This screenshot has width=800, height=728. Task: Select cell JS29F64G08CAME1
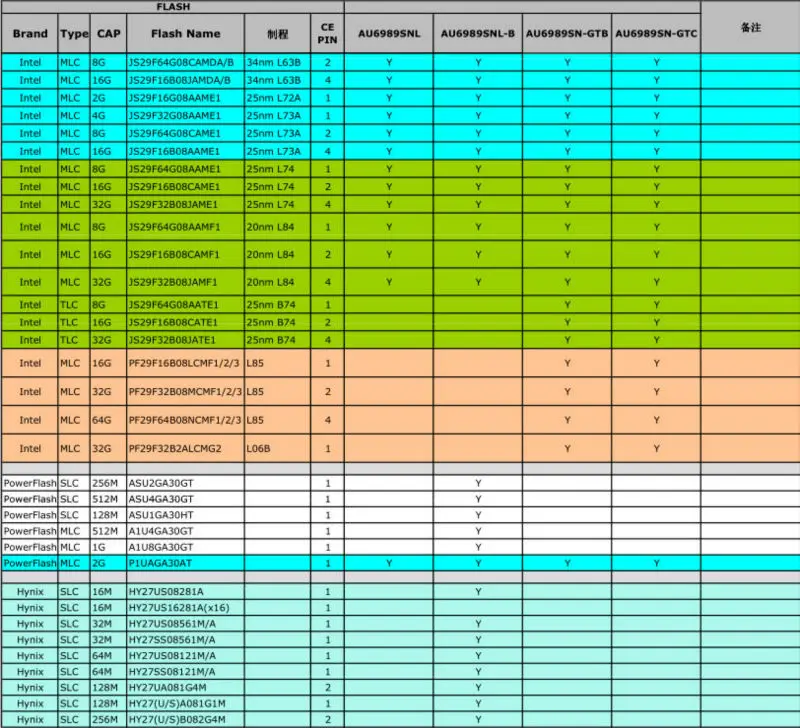tap(186, 134)
